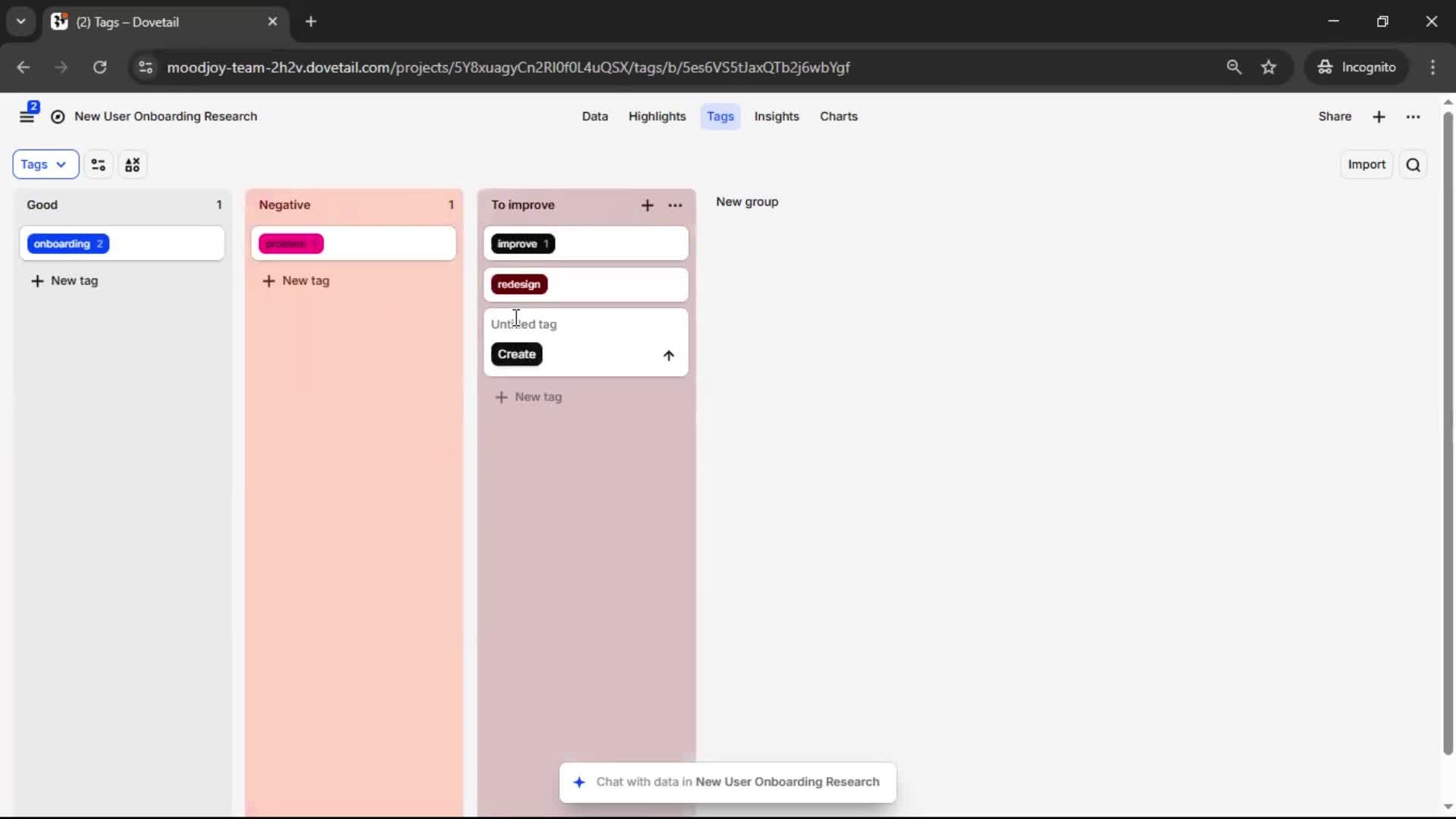Click New group to add column
The image size is (1456, 819).
pyautogui.click(x=747, y=202)
